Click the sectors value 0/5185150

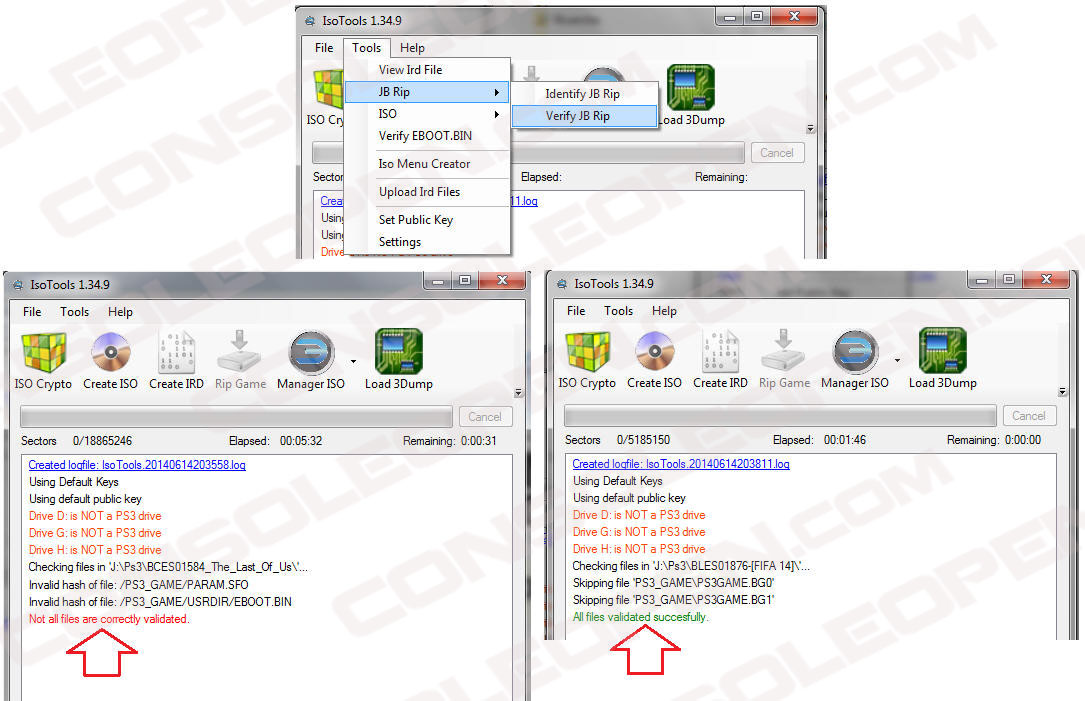coord(644,439)
